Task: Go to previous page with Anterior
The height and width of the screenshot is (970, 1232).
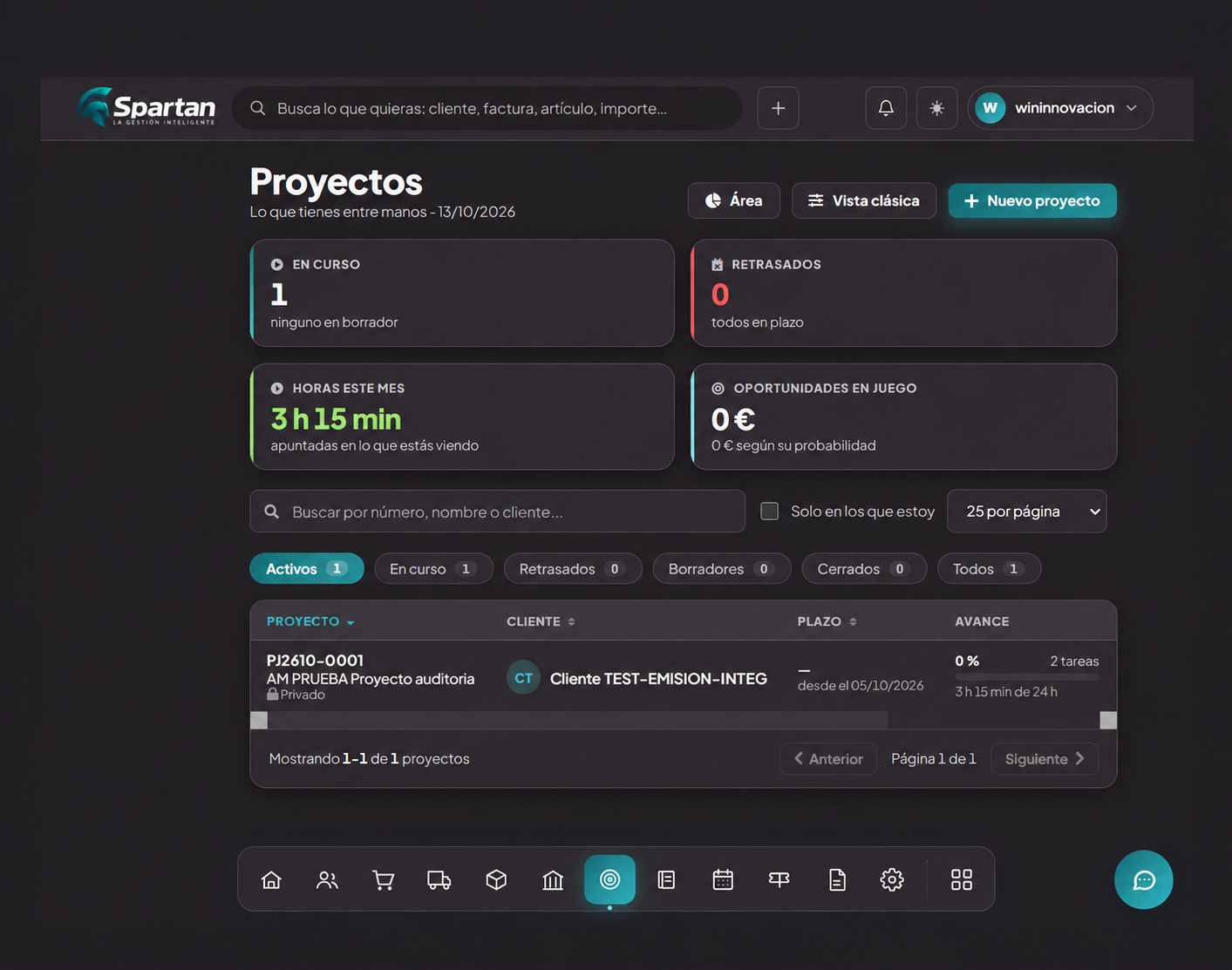Action: point(828,758)
